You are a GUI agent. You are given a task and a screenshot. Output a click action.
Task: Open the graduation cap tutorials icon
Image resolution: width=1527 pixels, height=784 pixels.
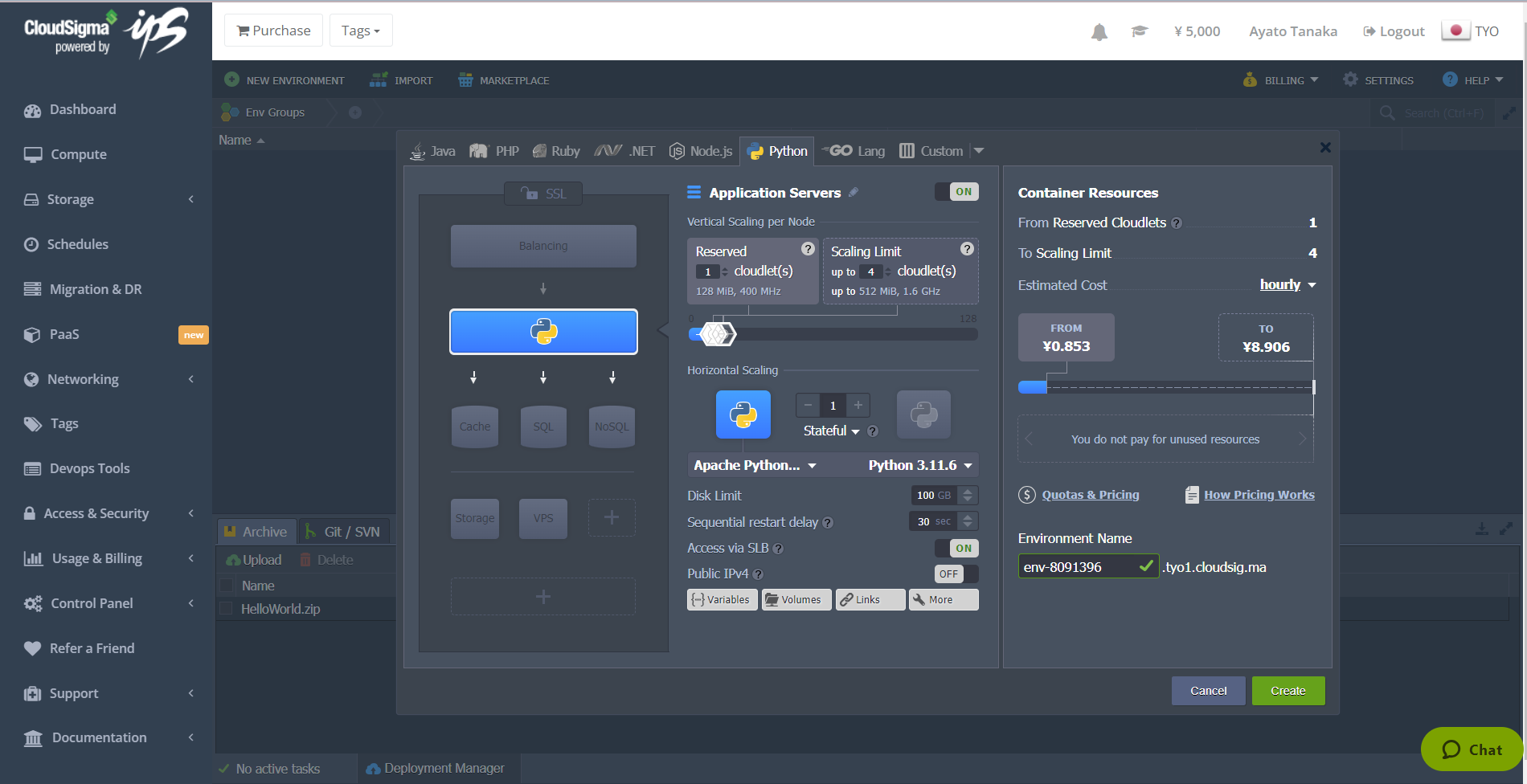pos(1139,31)
